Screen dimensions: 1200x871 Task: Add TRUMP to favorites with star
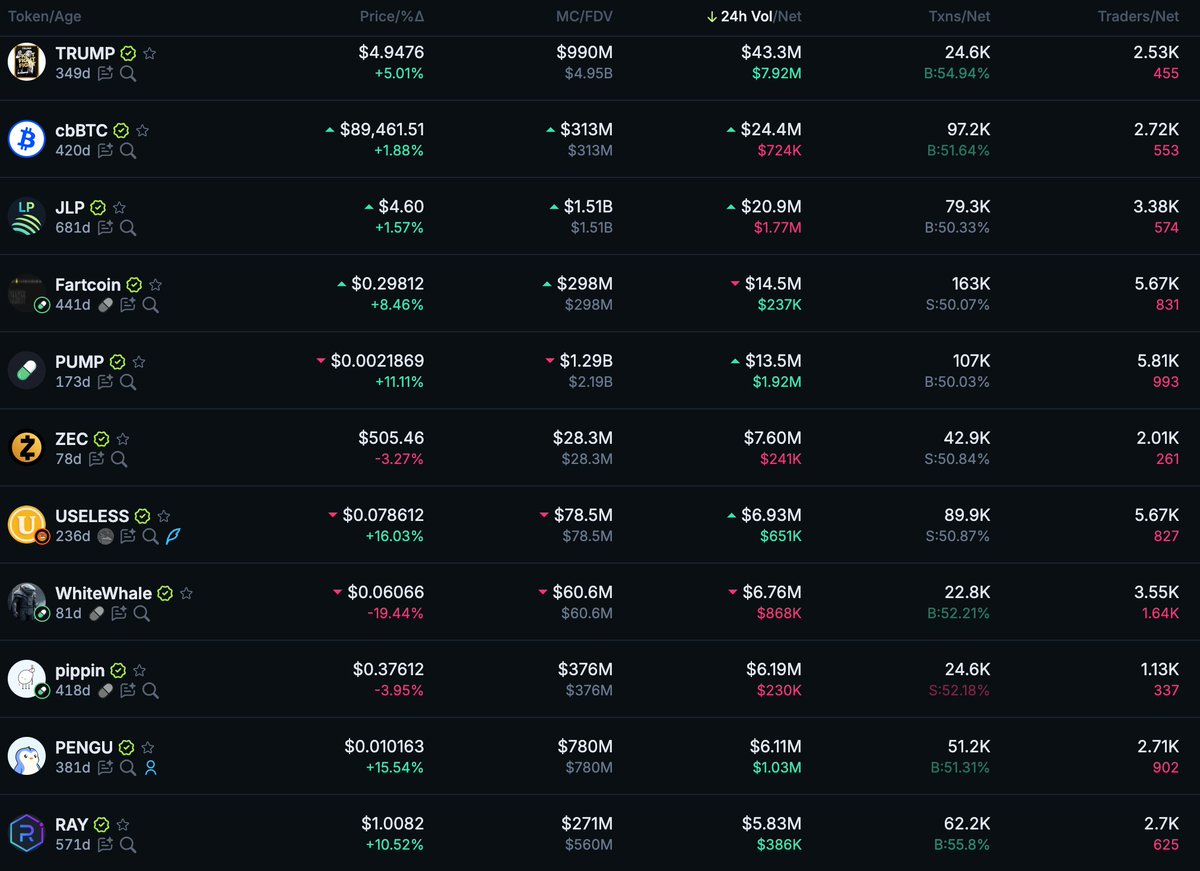pos(150,53)
